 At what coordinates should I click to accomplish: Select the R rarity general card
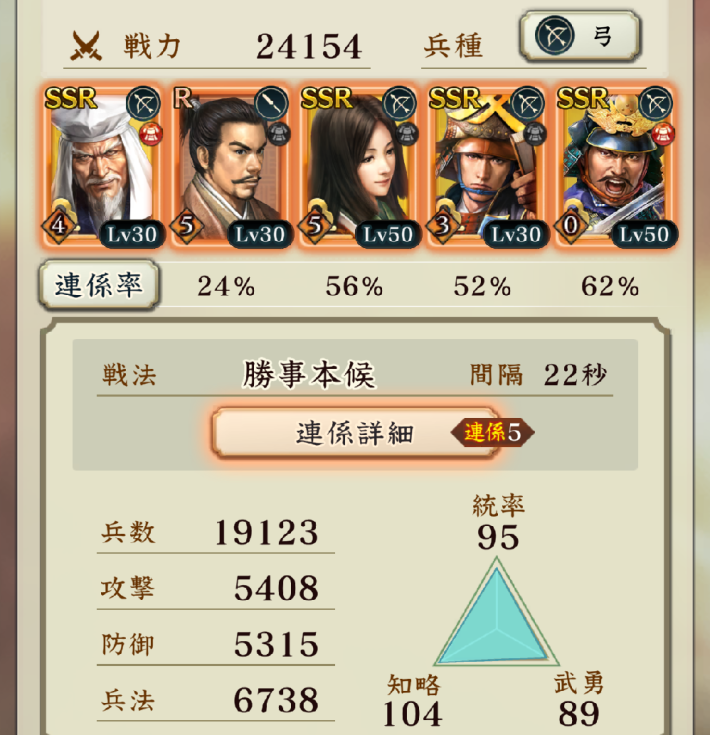pos(230,165)
